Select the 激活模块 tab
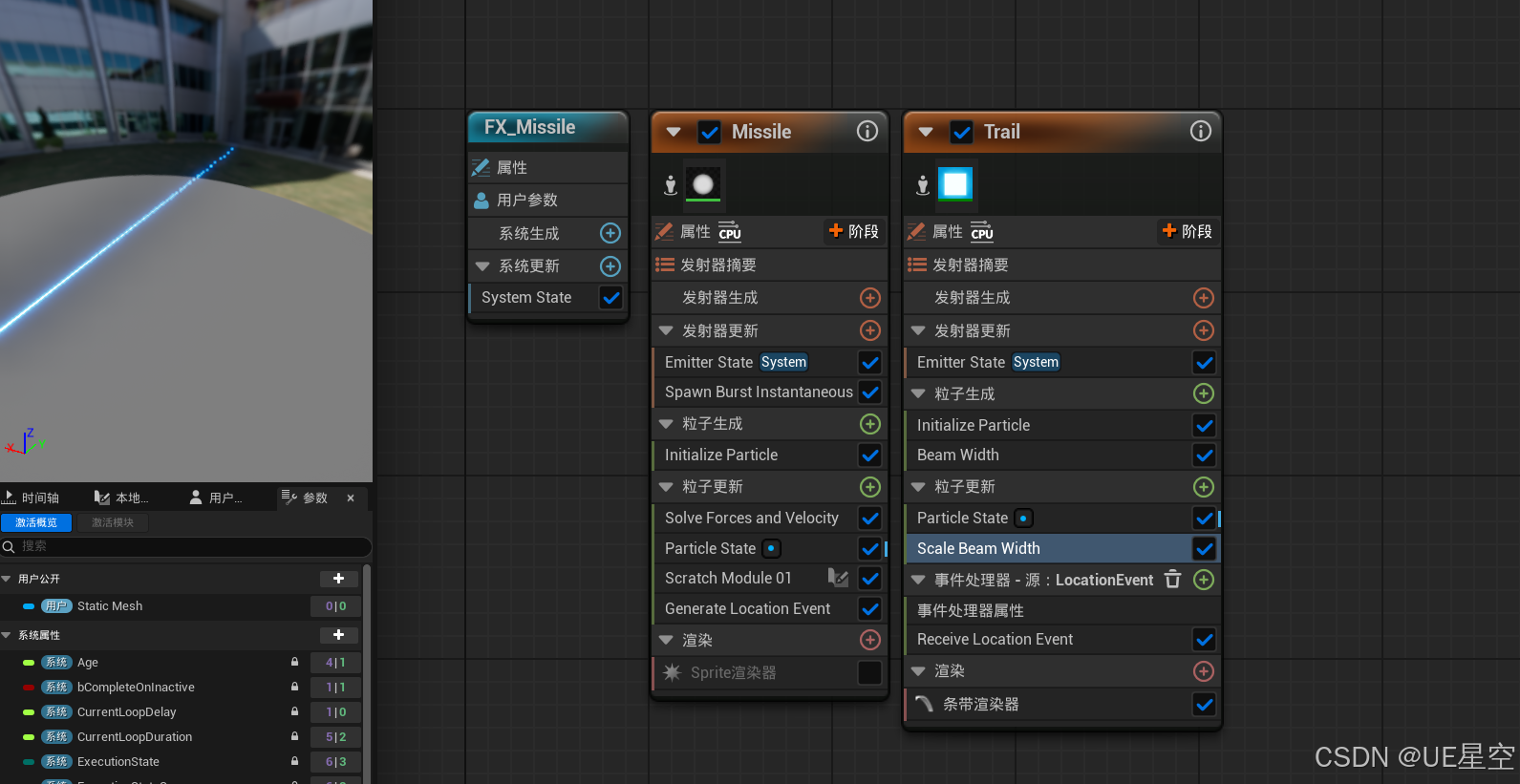This screenshot has width=1520, height=784. [113, 522]
